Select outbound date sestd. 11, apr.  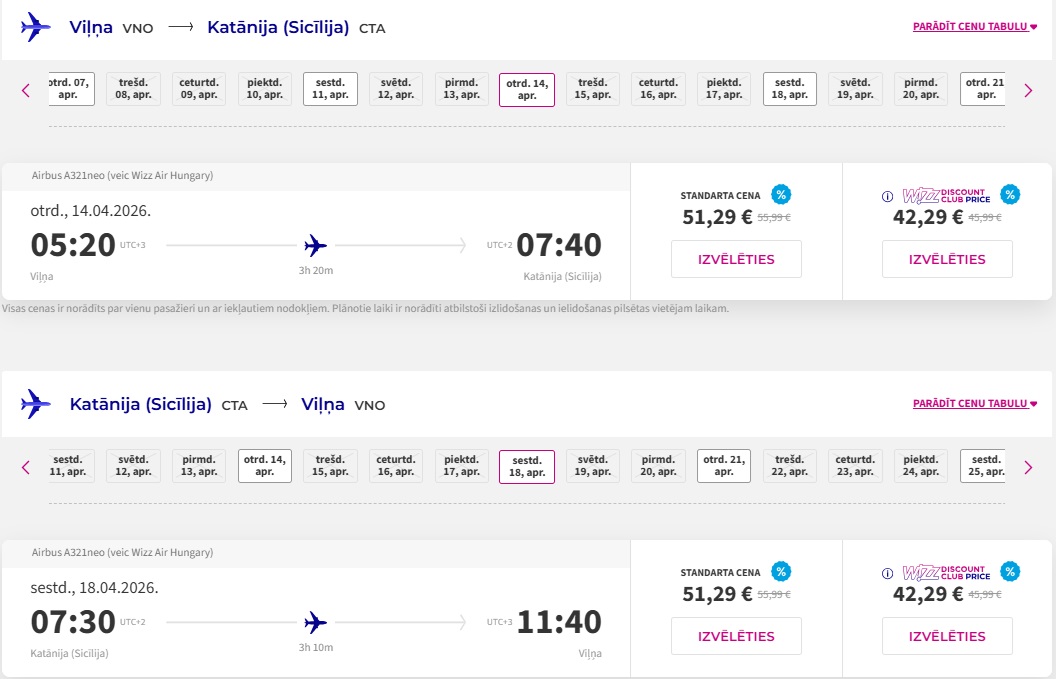(x=330, y=89)
